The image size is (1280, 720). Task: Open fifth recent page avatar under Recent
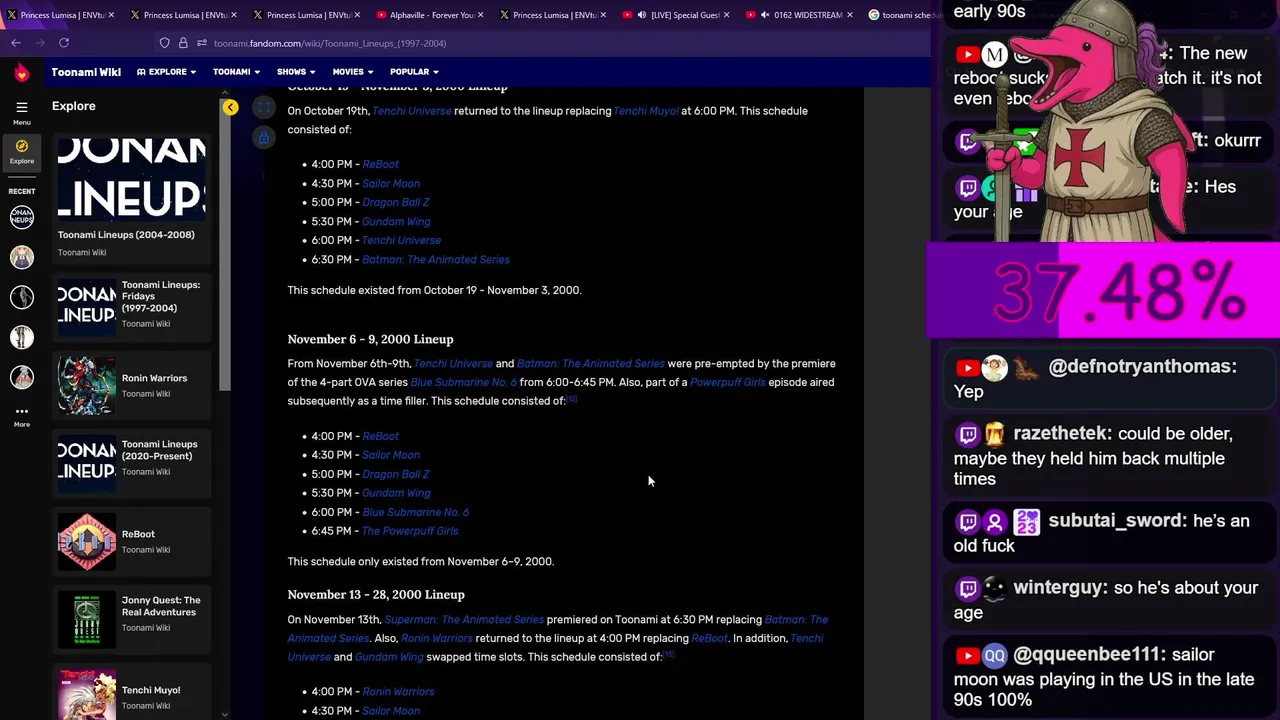(22, 377)
